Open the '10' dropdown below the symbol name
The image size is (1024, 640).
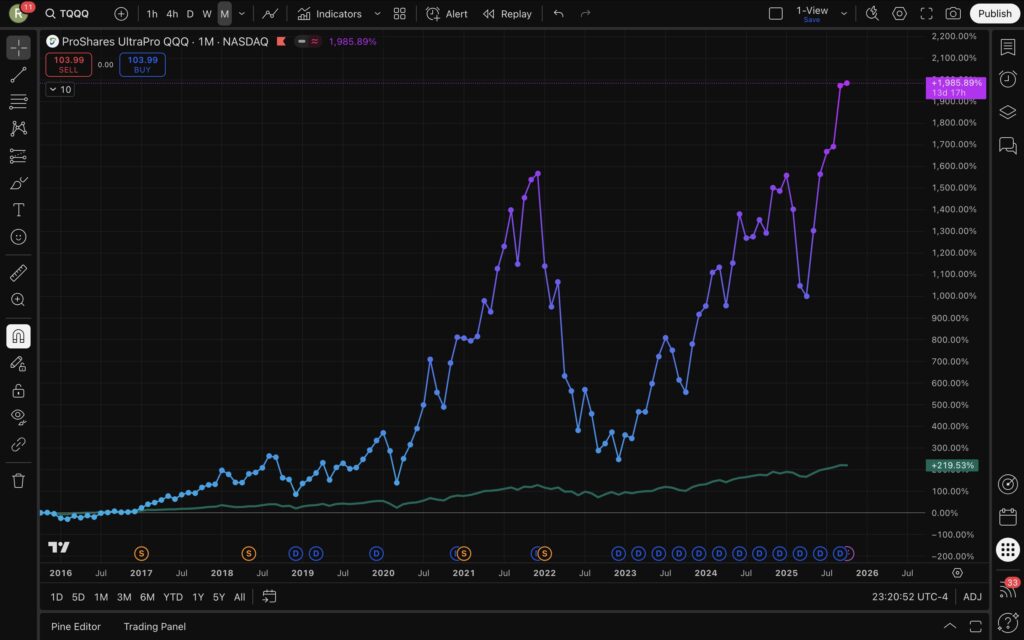tap(60, 89)
